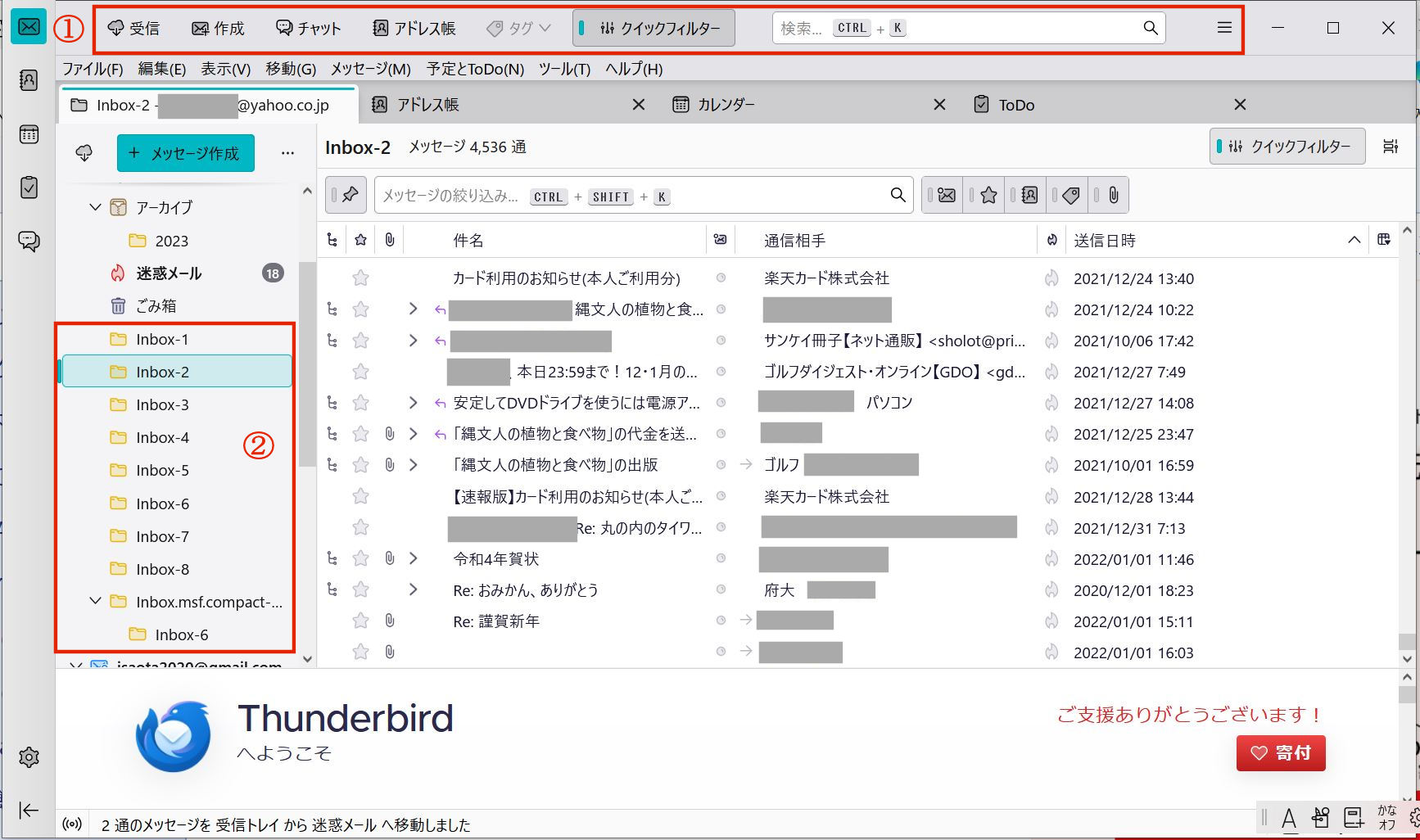Open the Tasks space in left sidebar

29,187
